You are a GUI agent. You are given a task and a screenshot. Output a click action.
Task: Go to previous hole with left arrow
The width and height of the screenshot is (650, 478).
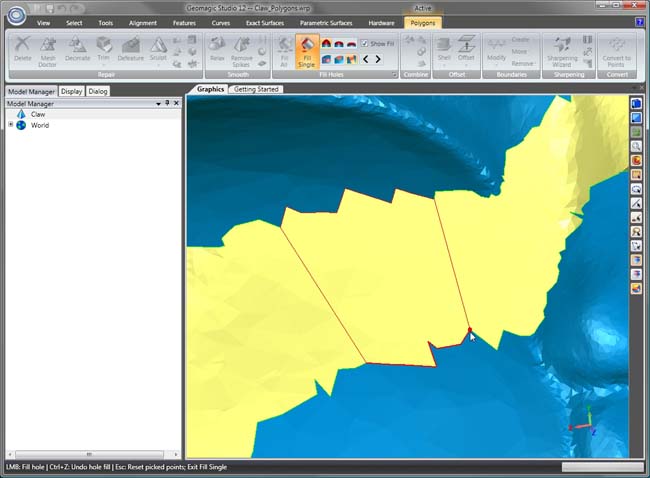coord(366,59)
